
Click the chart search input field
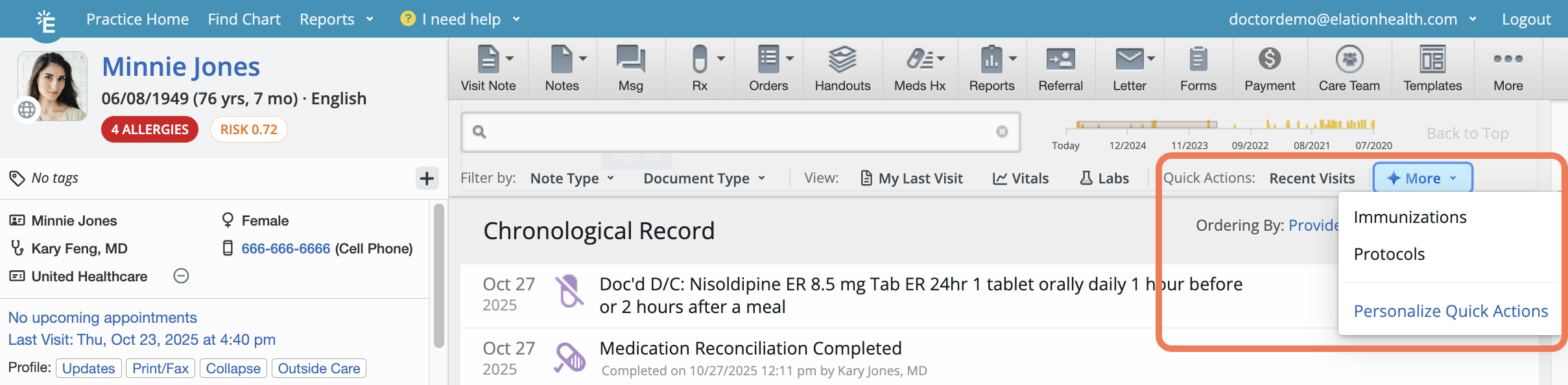[x=739, y=132]
